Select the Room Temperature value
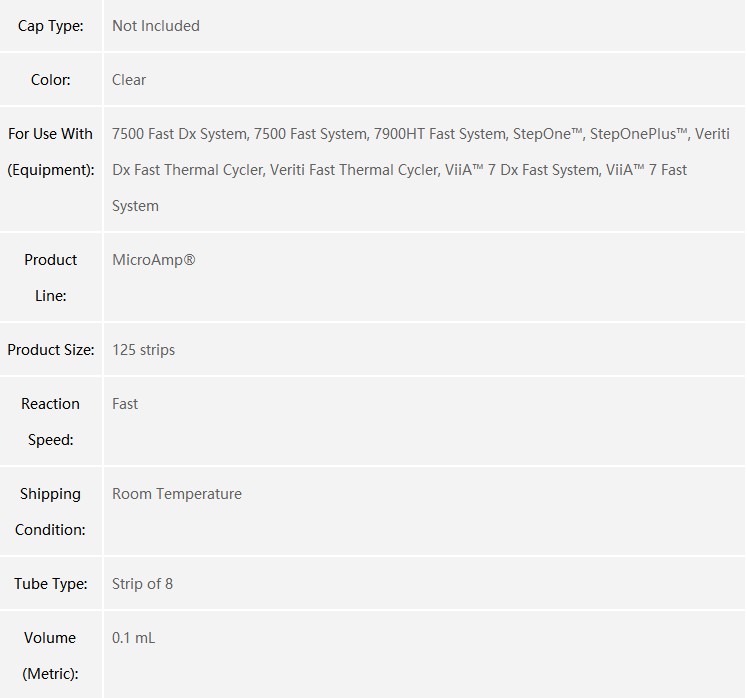 click(x=177, y=494)
